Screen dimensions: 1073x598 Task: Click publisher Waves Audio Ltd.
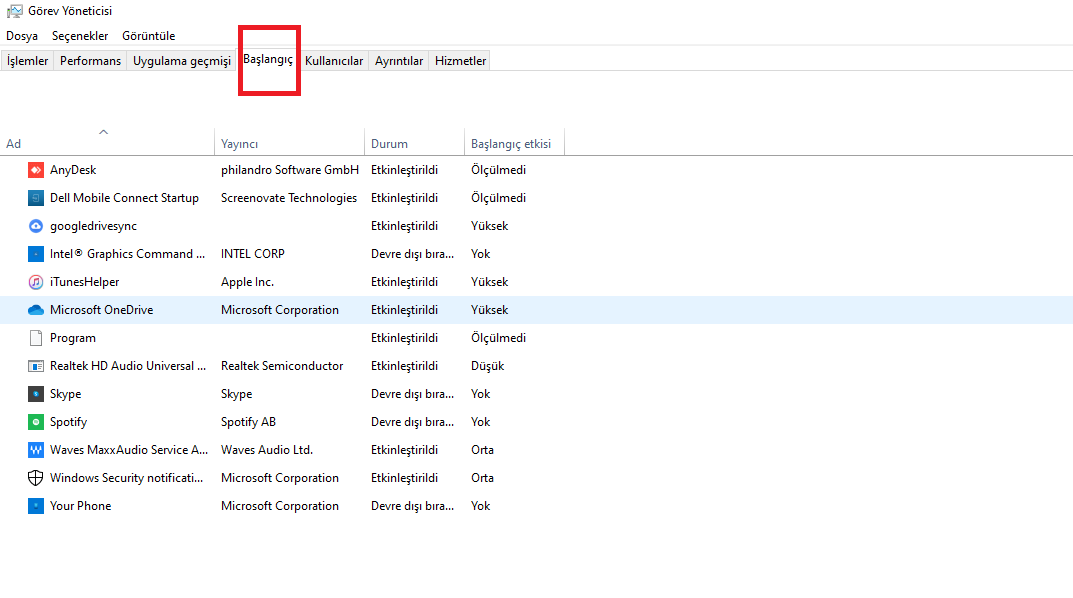(x=267, y=450)
